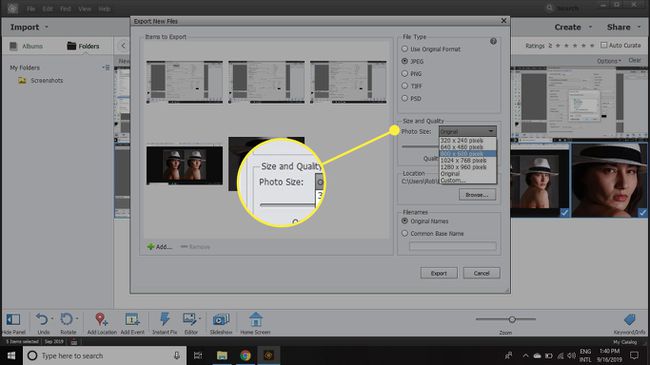Image resolution: width=650 pixels, height=365 pixels.
Task: Click Browse... for export location
Action: [477, 195]
